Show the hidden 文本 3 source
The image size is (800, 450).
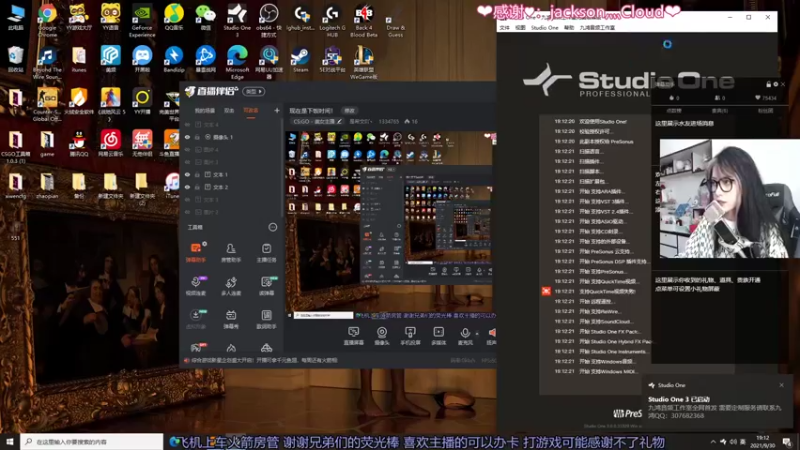(187, 199)
